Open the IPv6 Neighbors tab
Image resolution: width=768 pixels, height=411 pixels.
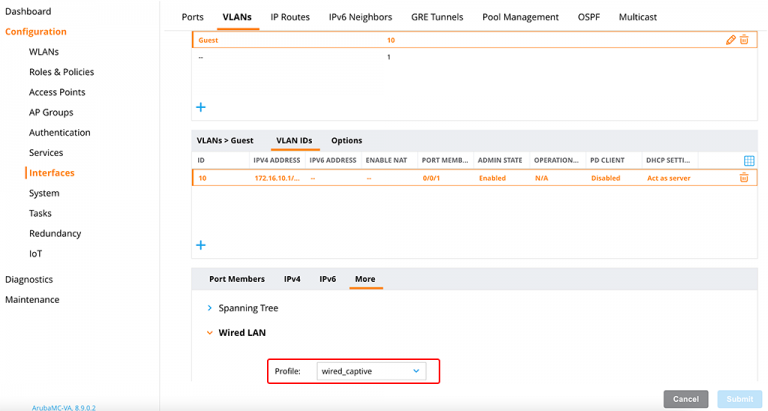point(360,17)
